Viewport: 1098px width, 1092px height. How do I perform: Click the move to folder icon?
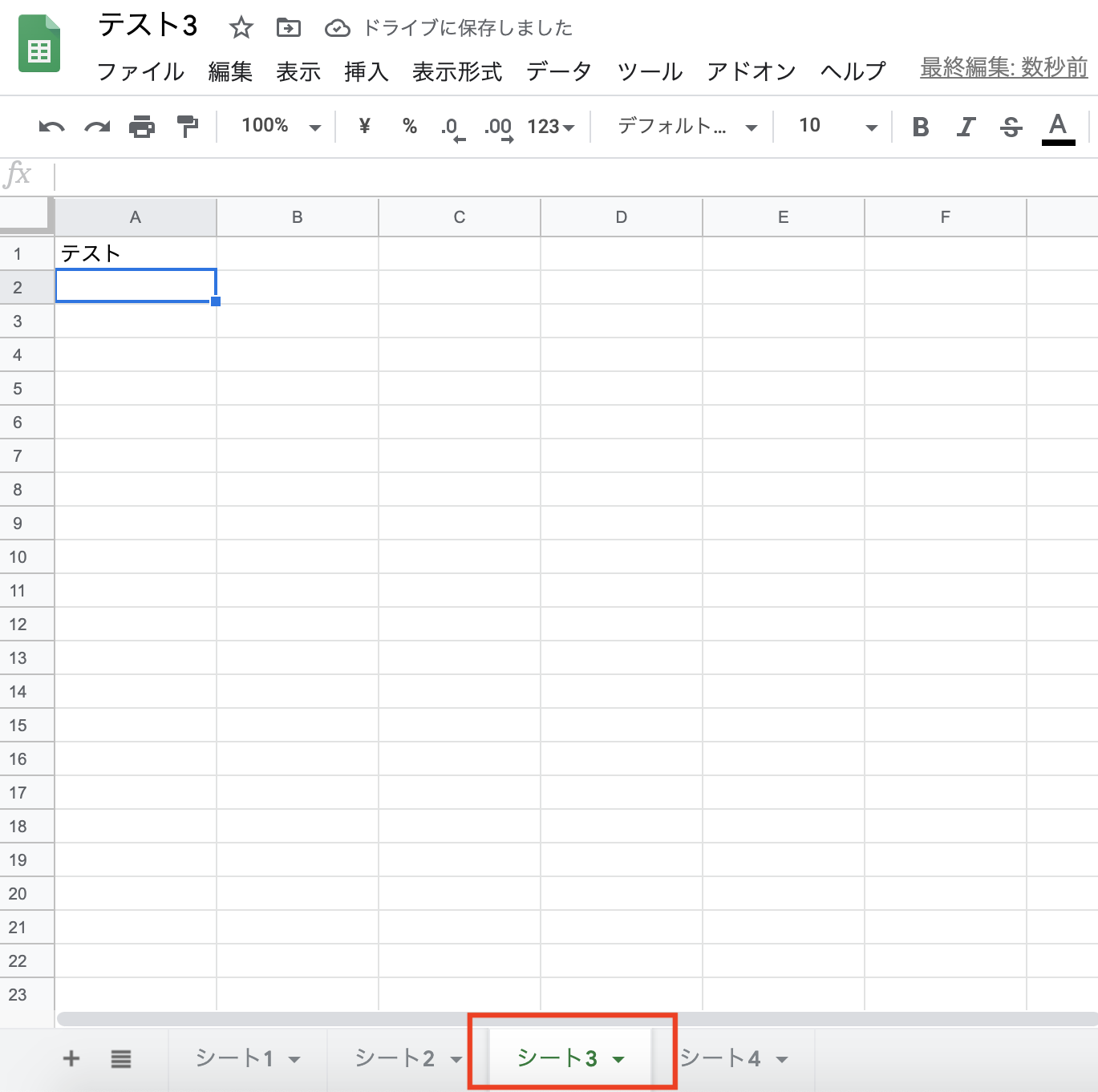[288, 28]
